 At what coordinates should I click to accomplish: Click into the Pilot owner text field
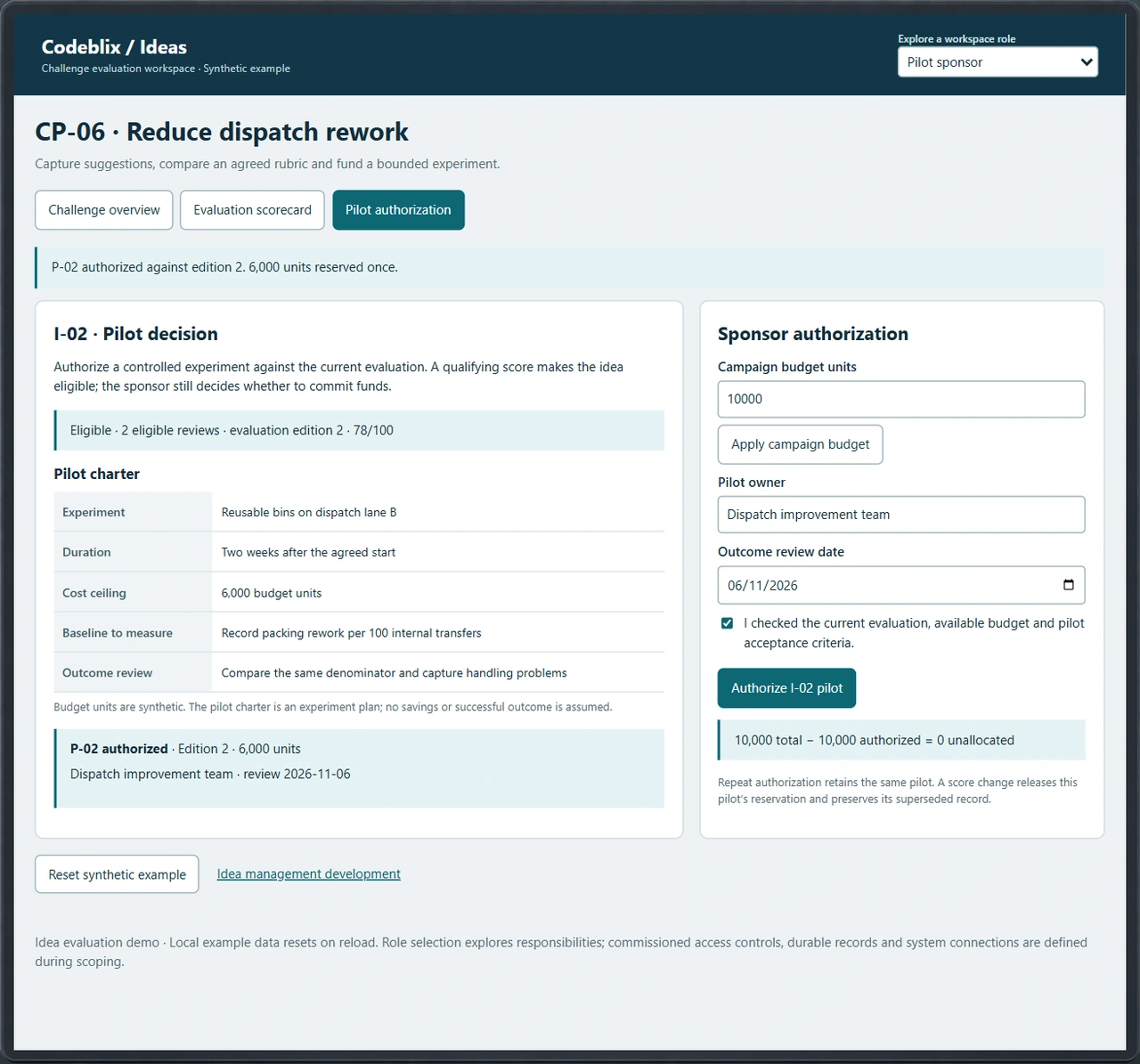901,515
